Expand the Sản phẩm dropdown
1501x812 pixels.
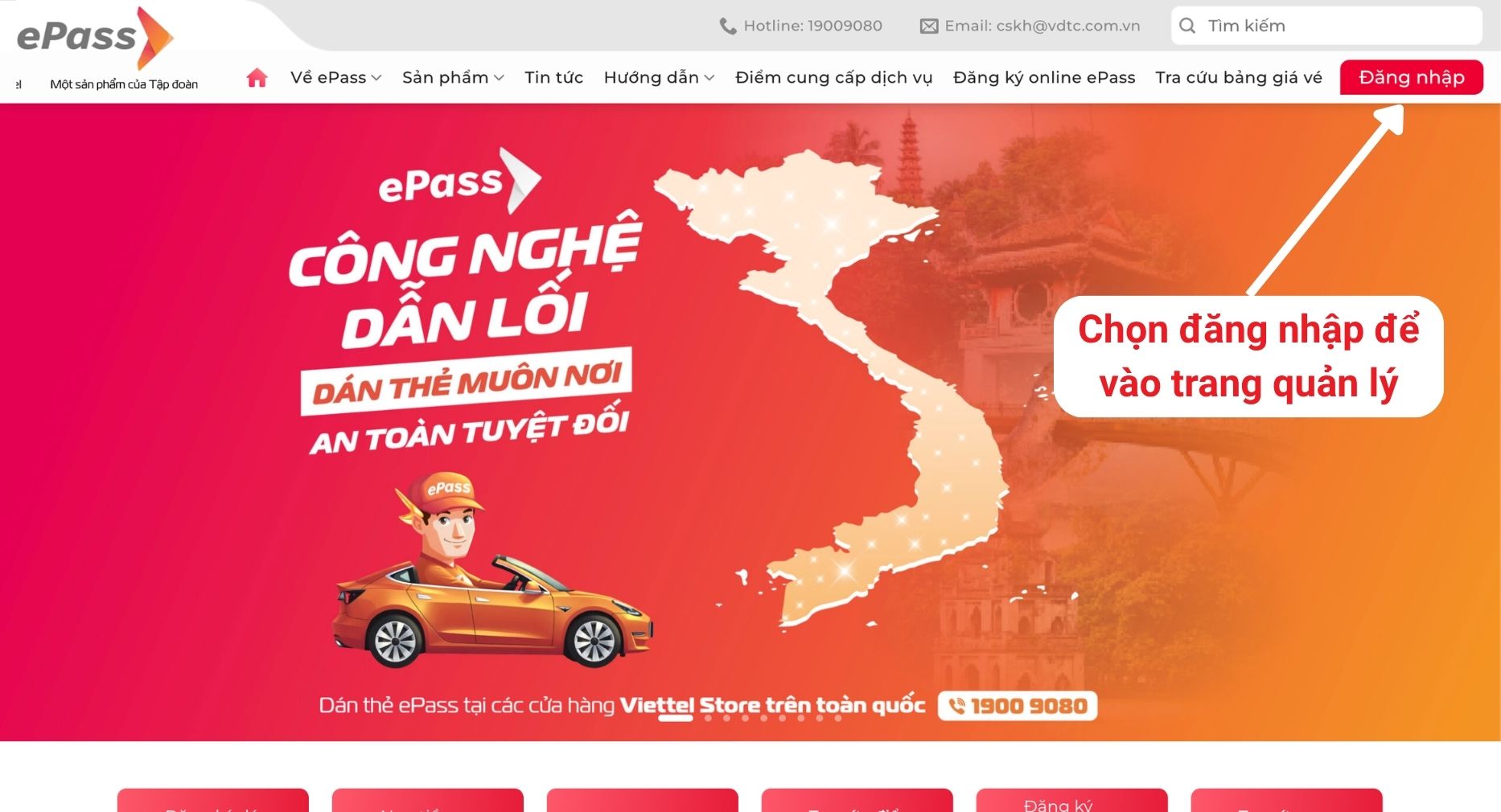click(453, 77)
